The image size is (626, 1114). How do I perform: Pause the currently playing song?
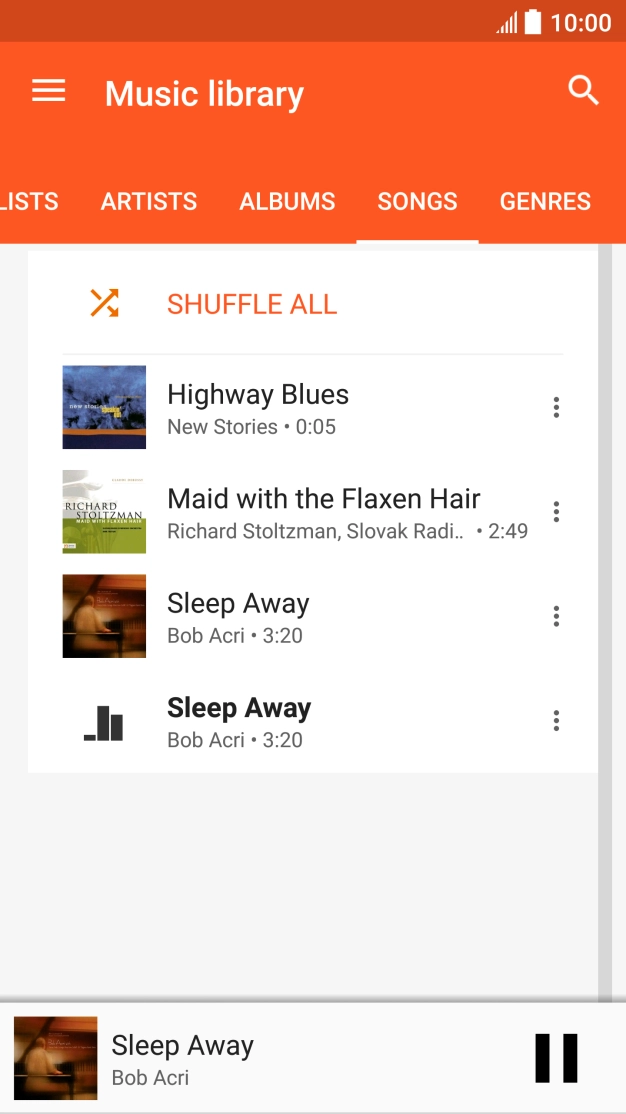coord(556,1056)
